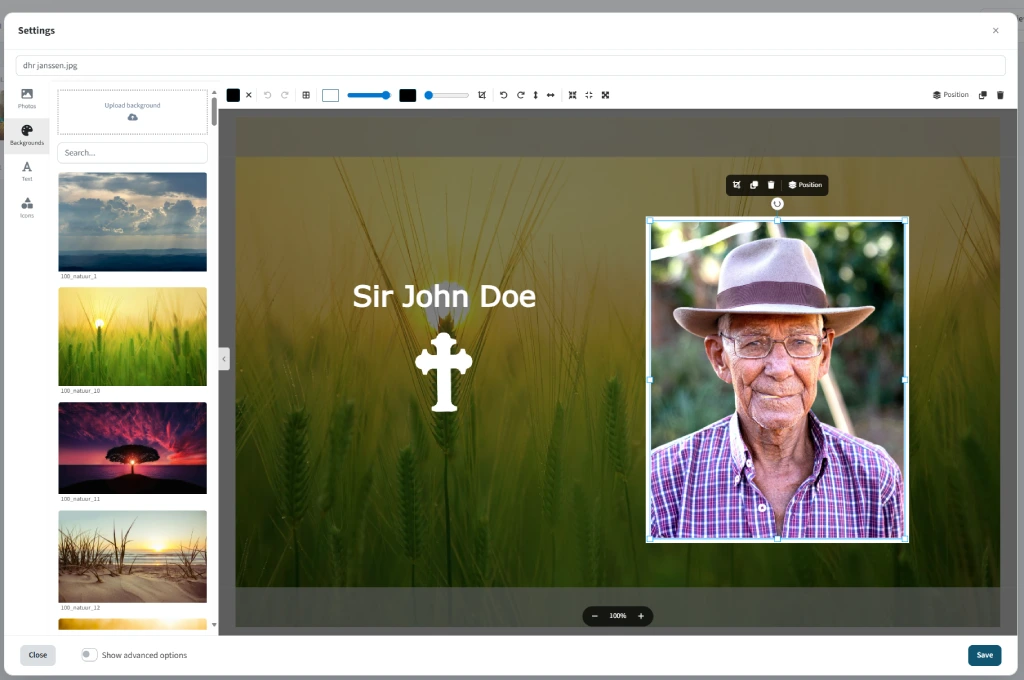Viewport: 1024px width, 680px height.
Task: Click the crop icon in the floating toolbar
Action: pyautogui.click(x=737, y=185)
